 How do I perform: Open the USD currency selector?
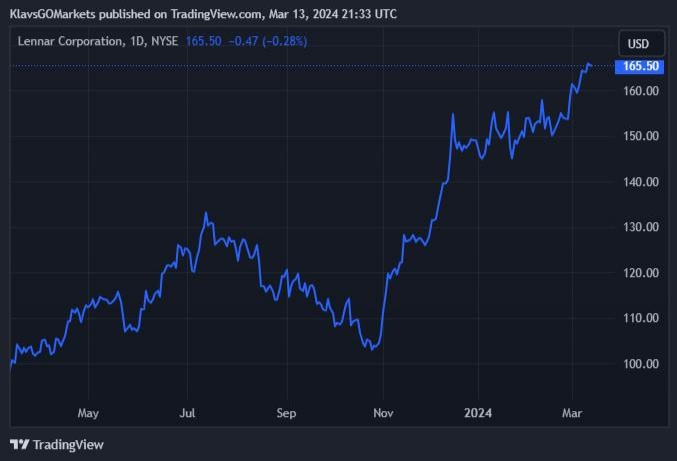pos(637,44)
